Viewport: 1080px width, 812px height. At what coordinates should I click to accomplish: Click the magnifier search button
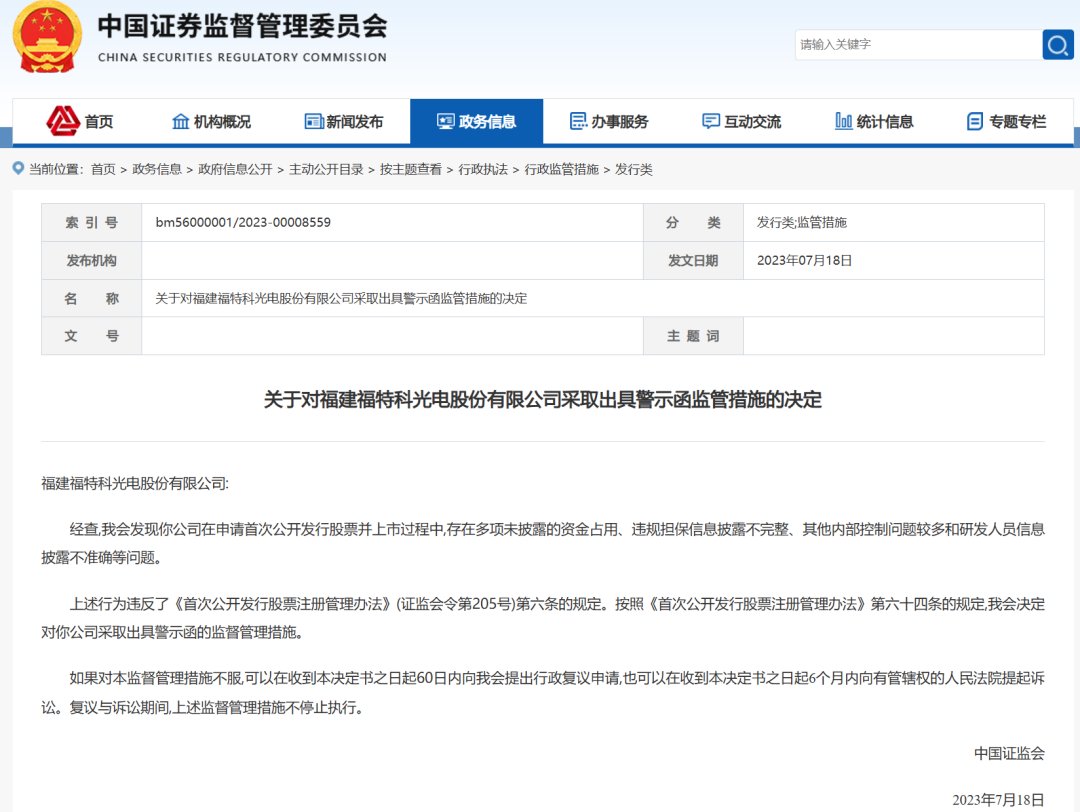(1057, 45)
